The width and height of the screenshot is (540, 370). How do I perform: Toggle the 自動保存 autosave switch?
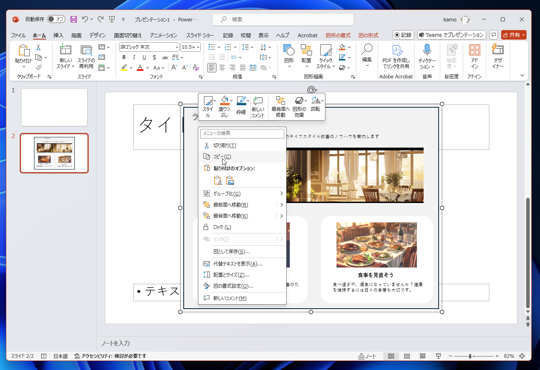pyautogui.click(x=56, y=19)
